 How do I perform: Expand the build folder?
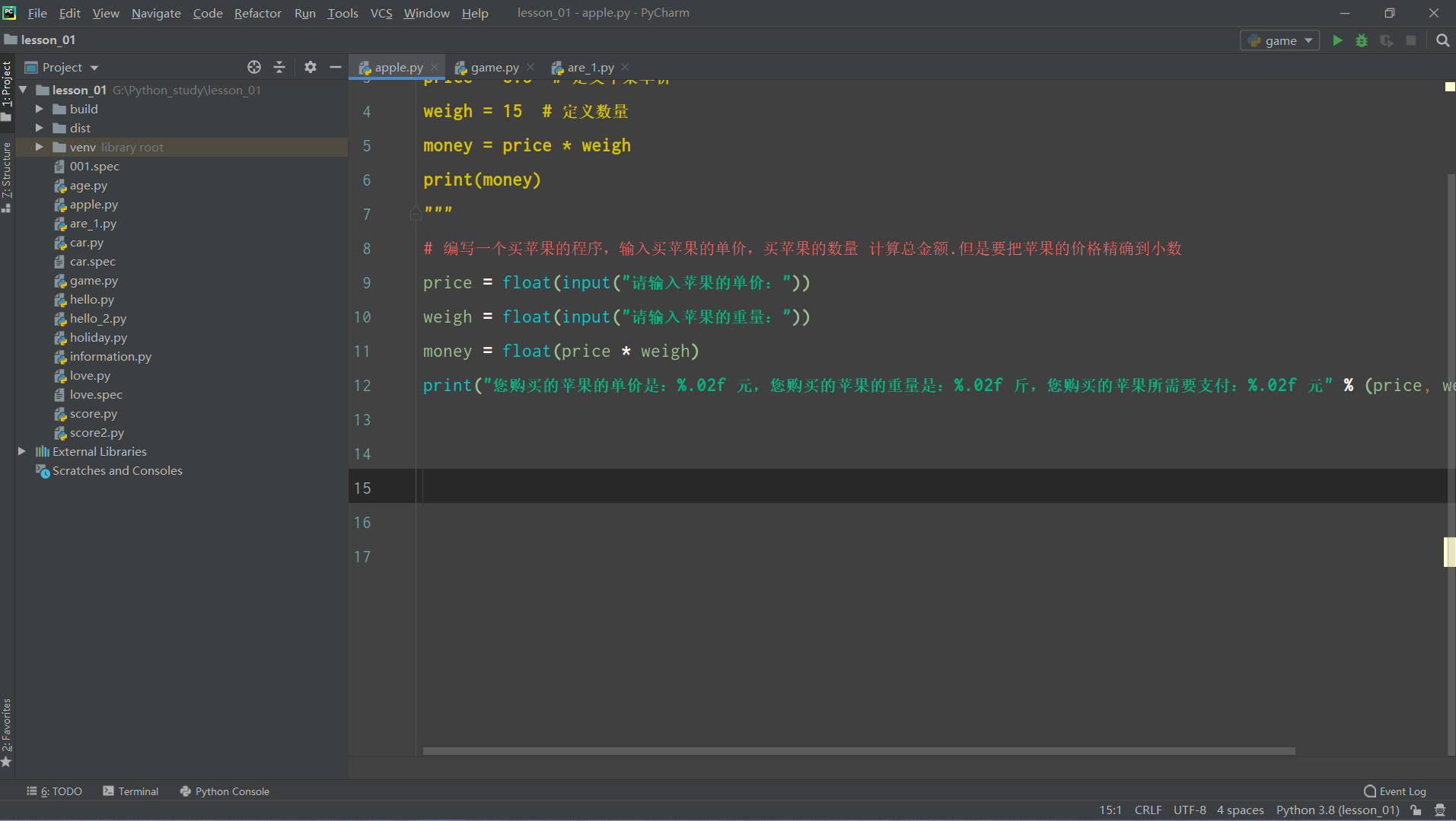coord(39,109)
